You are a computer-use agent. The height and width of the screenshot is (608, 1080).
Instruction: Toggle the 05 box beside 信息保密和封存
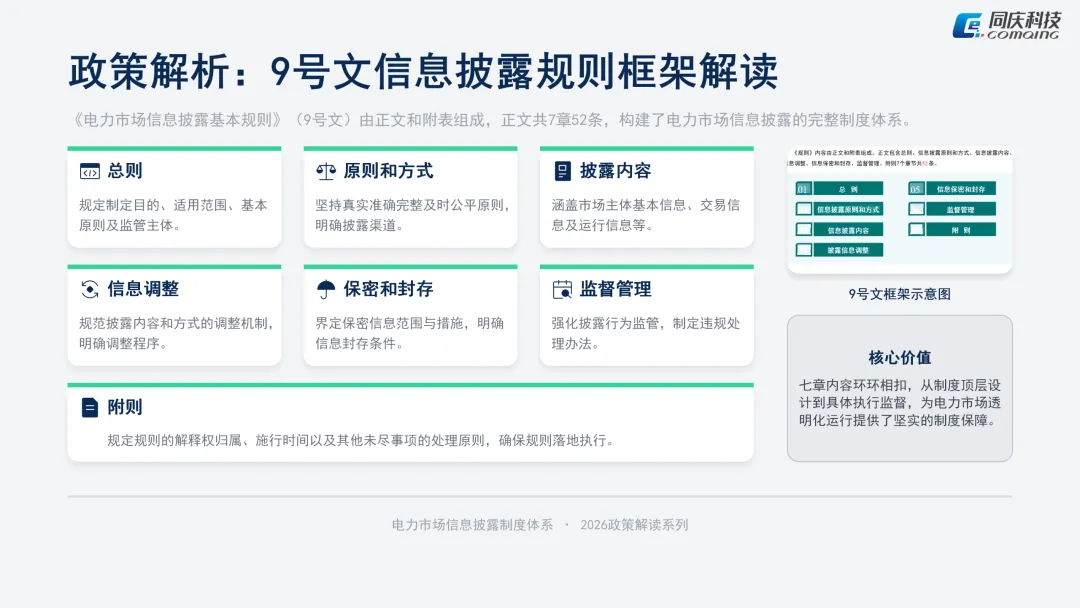[917, 188]
